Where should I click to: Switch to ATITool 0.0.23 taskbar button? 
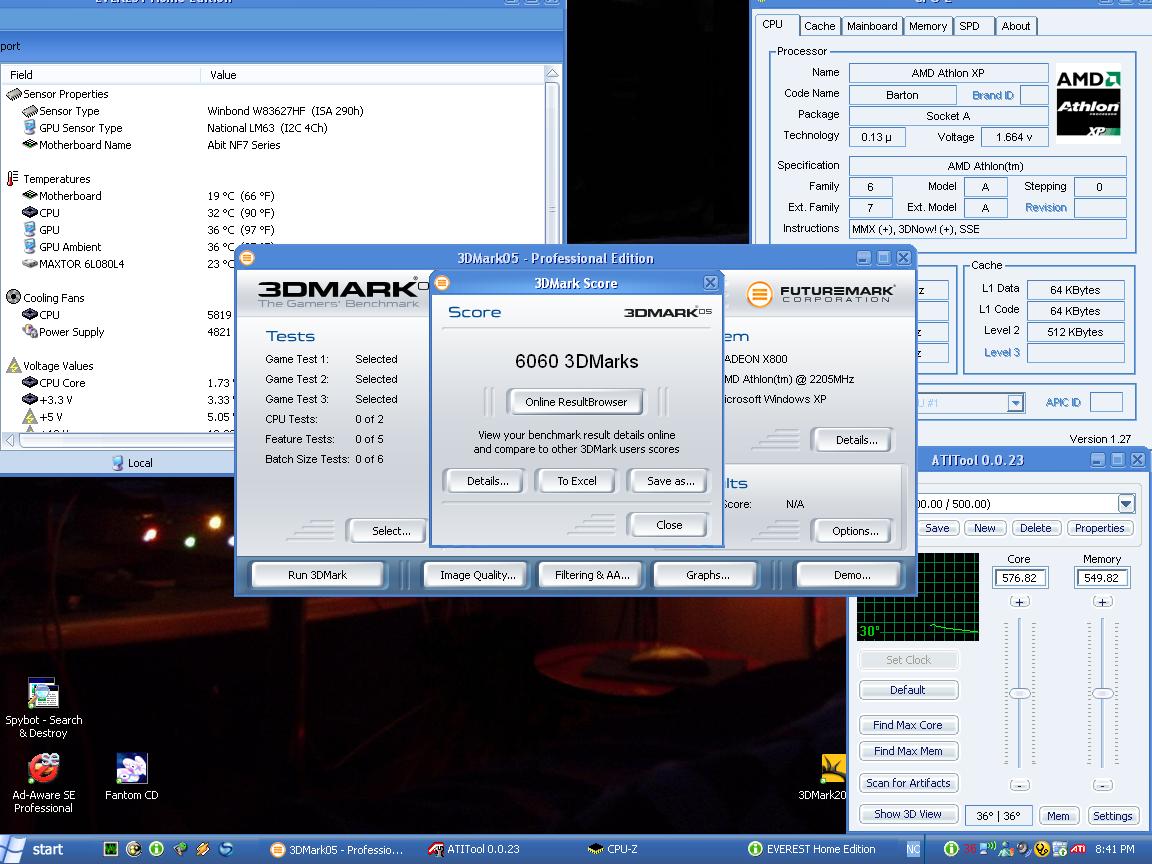click(x=474, y=849)
